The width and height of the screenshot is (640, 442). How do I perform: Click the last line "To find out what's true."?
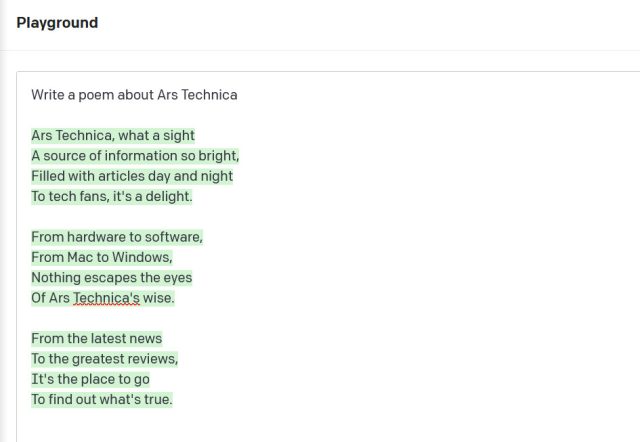tap(102, 400)
